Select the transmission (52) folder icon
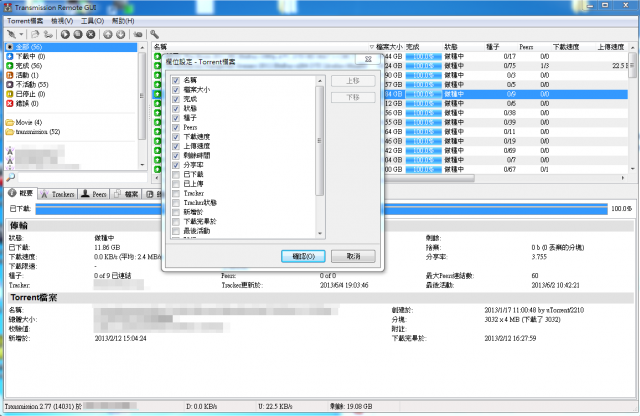640x416 pixels. tap(10, 131)
